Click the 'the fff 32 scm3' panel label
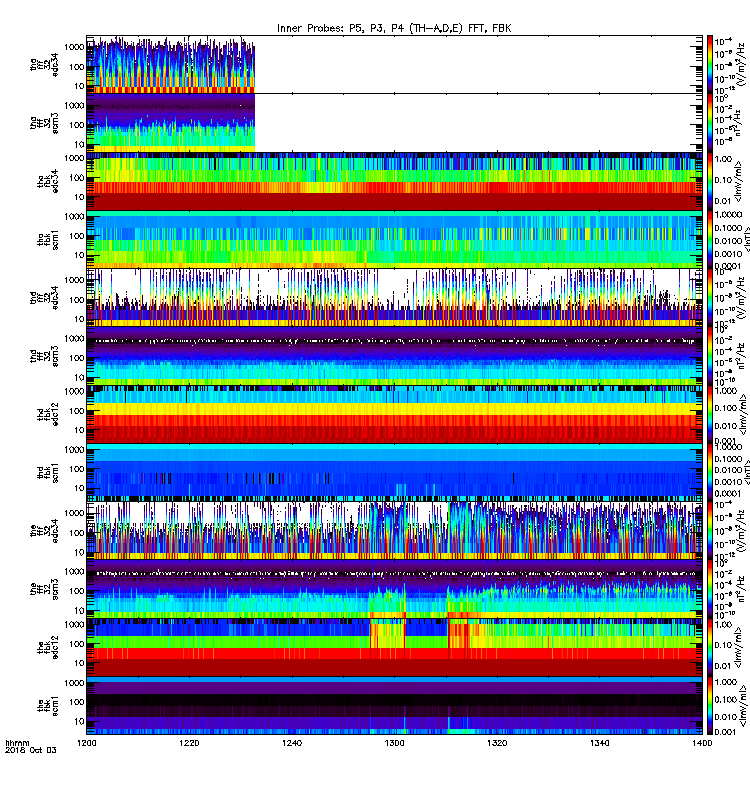The image size is (750, 800). tap(44, 590)
